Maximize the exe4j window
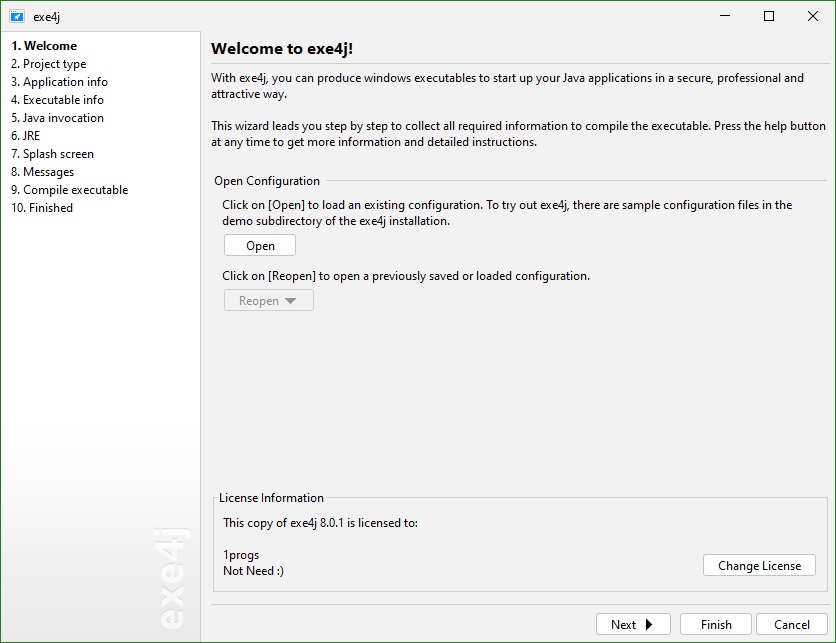The height and width of the screenshot is (643, 836). [769, 16]
